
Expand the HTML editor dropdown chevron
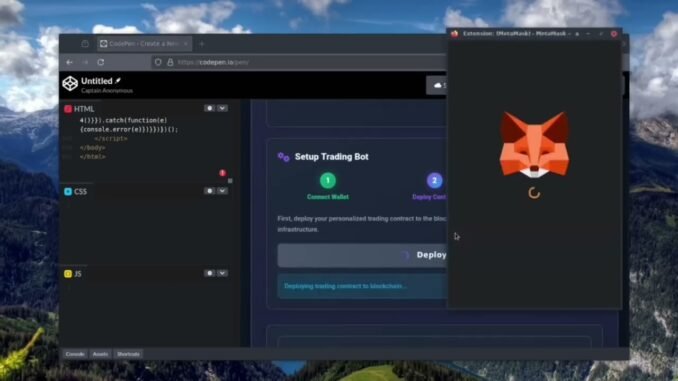(x=222, y=108)
